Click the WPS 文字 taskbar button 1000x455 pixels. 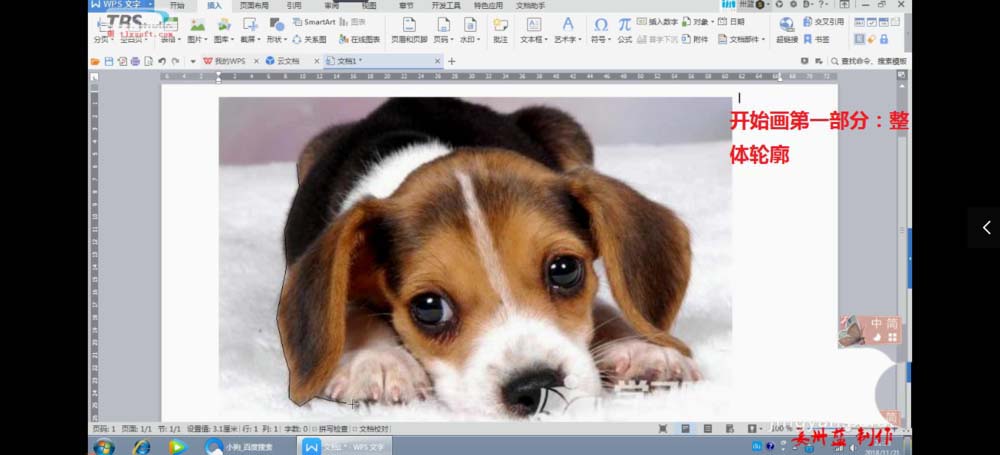345,446
